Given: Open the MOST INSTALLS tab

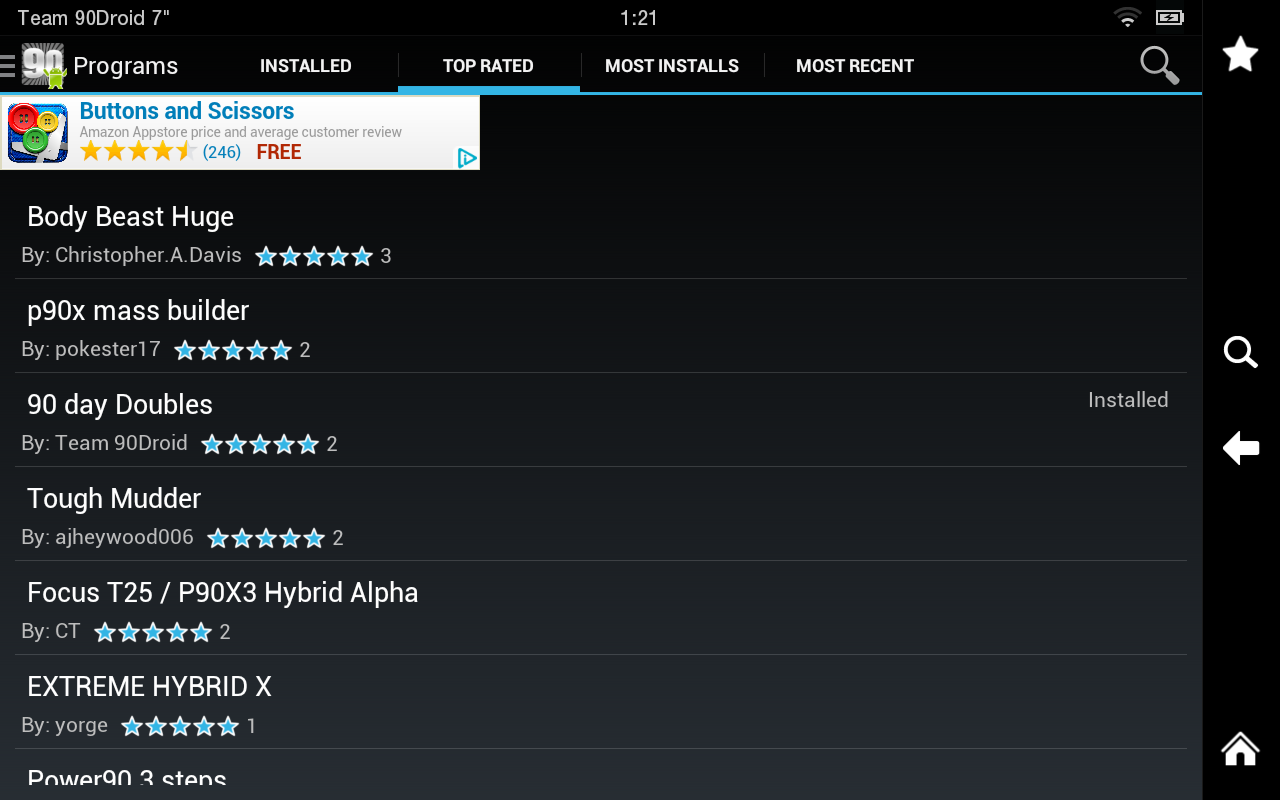Looking at the screenshot, I should pos(672,65).
